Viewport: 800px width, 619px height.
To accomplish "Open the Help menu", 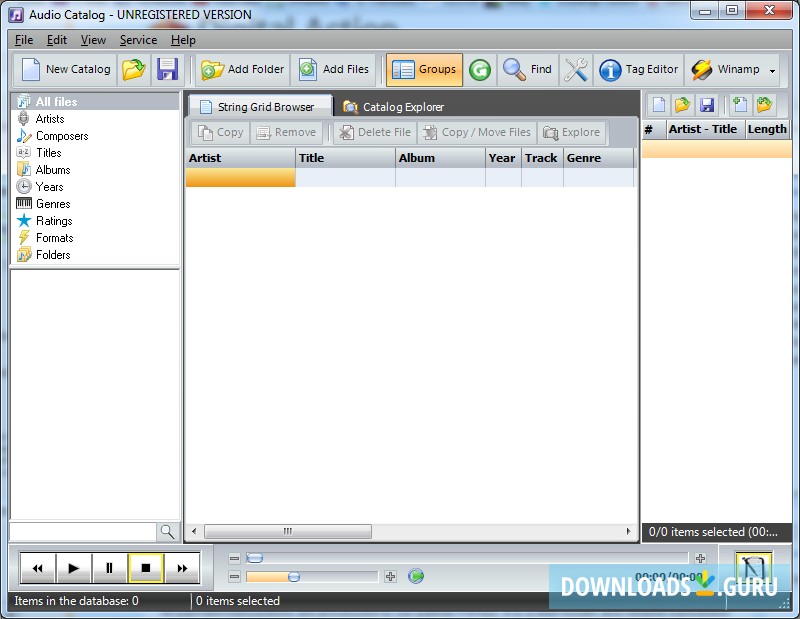I will pos(183,40).
